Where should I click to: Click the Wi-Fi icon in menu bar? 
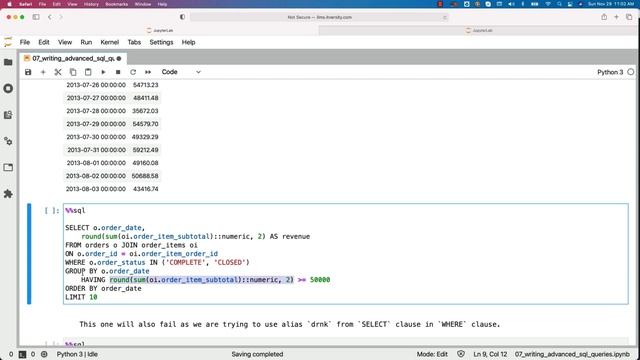coord(548,4)
